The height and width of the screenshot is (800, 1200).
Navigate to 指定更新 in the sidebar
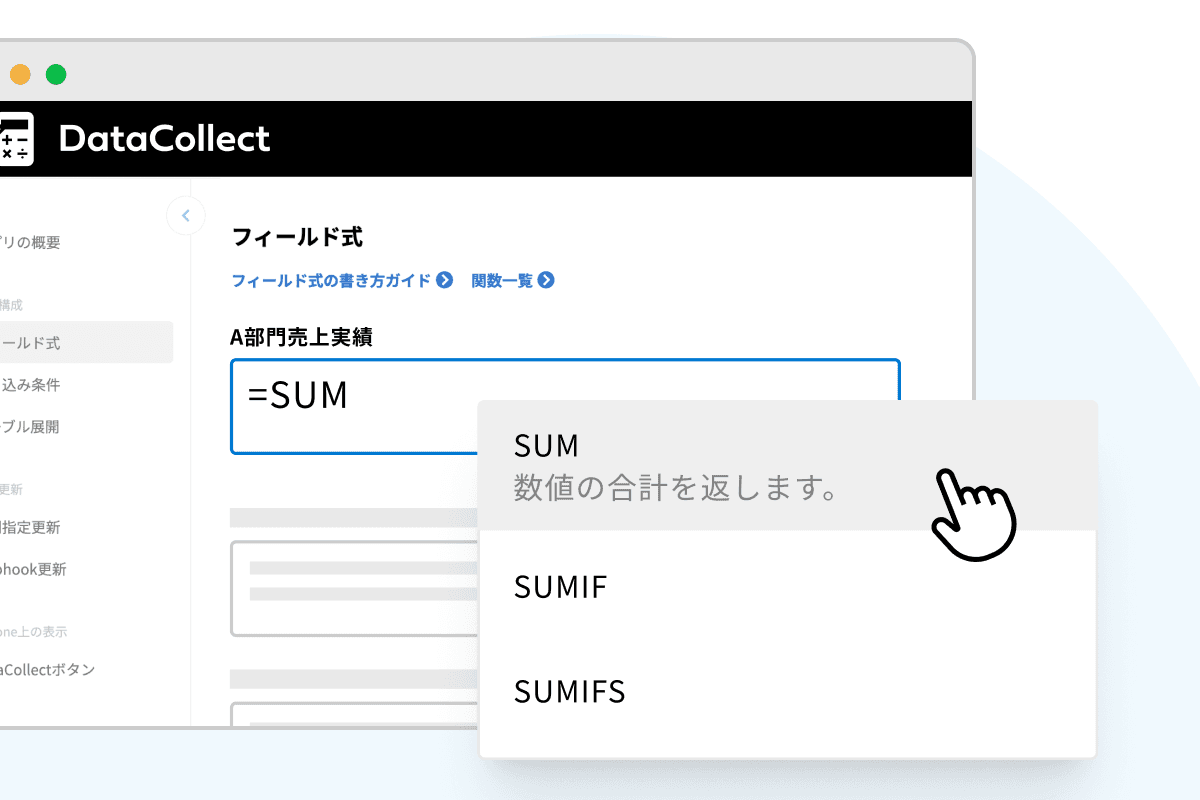point(32,527)
